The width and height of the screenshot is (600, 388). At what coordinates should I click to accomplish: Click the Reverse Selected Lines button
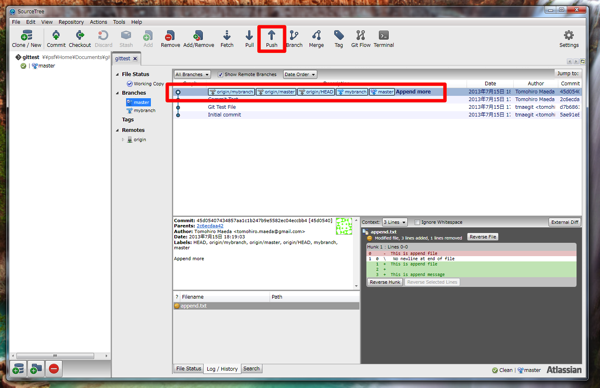coord(432,282)
